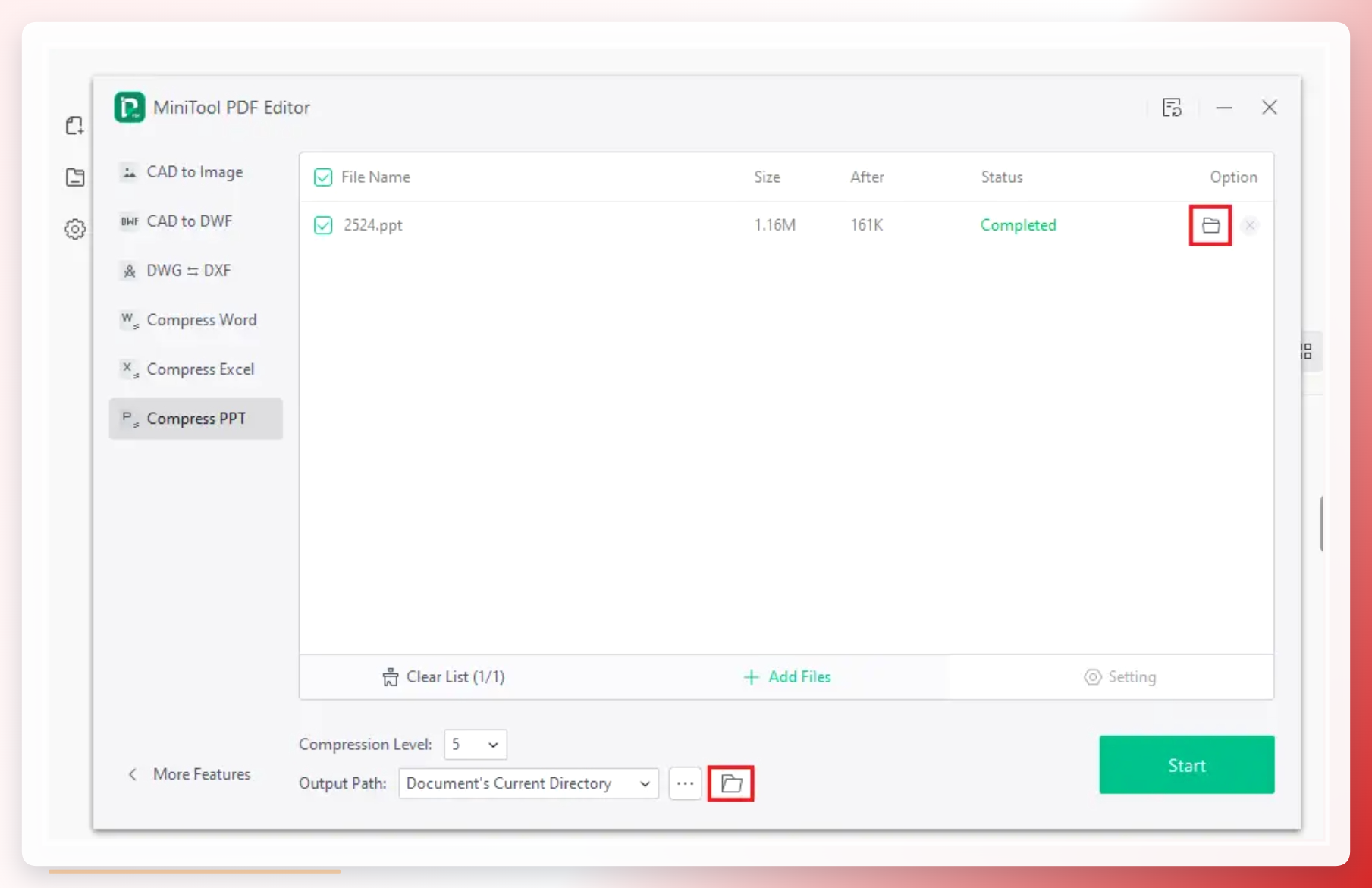The height and width of the screenshot is (888, 1372).
Task: Open the Output Path dropdown
Action: click(529, 783)
